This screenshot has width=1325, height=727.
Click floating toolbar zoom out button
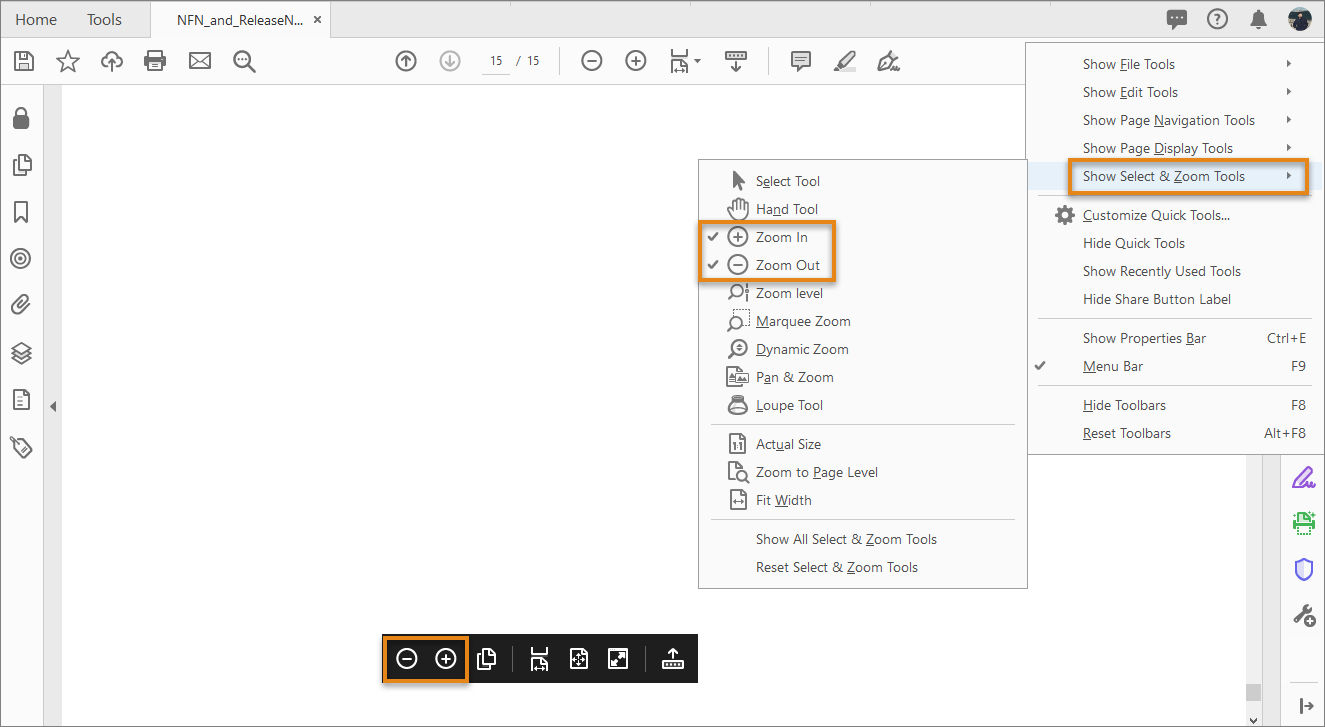pos(406,659)
